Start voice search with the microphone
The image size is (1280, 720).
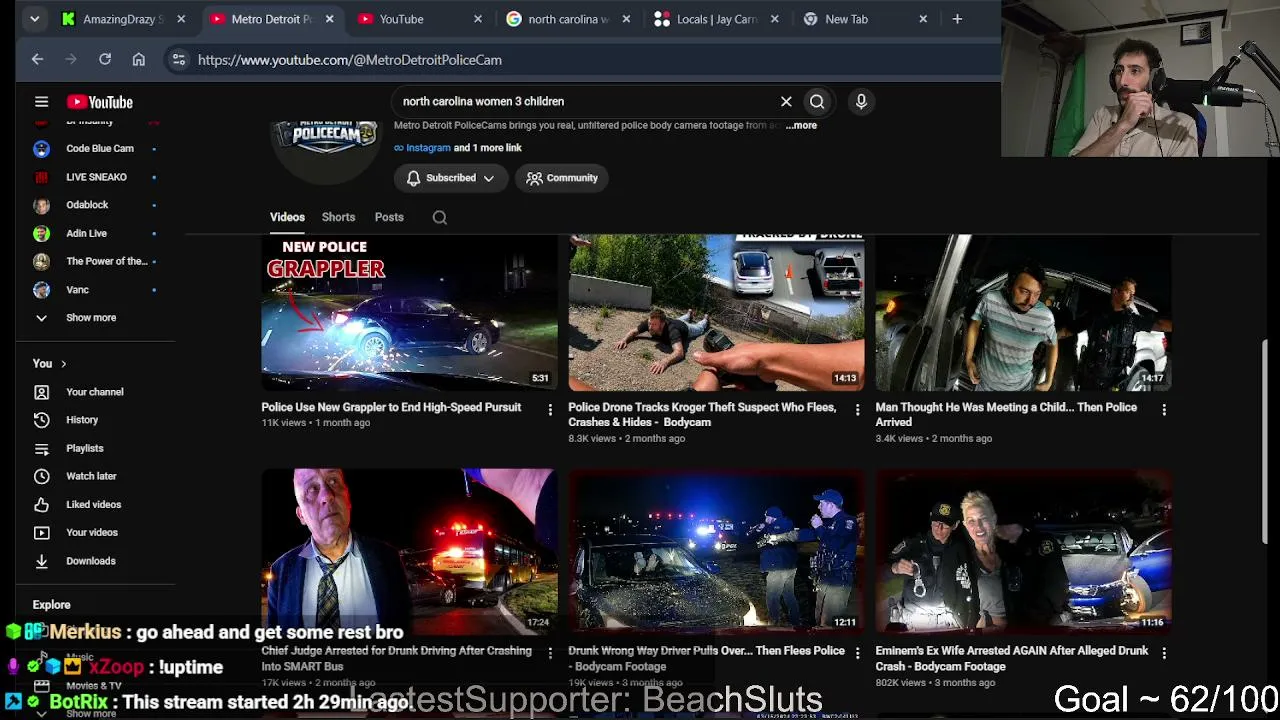click(x=861, y=101)
